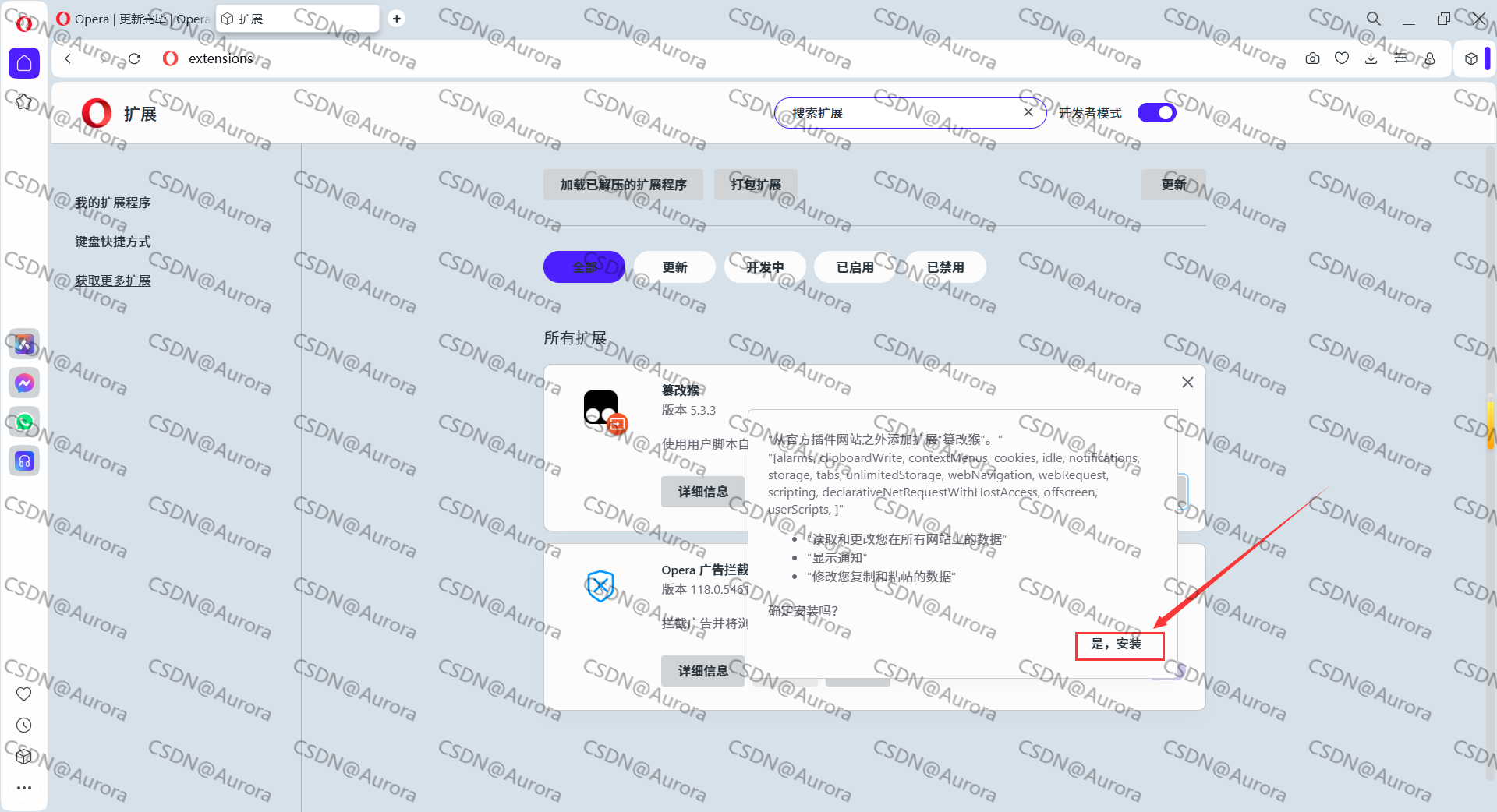
Task: Open 我的扩展程序 in left menu
Action: point(113,203)
